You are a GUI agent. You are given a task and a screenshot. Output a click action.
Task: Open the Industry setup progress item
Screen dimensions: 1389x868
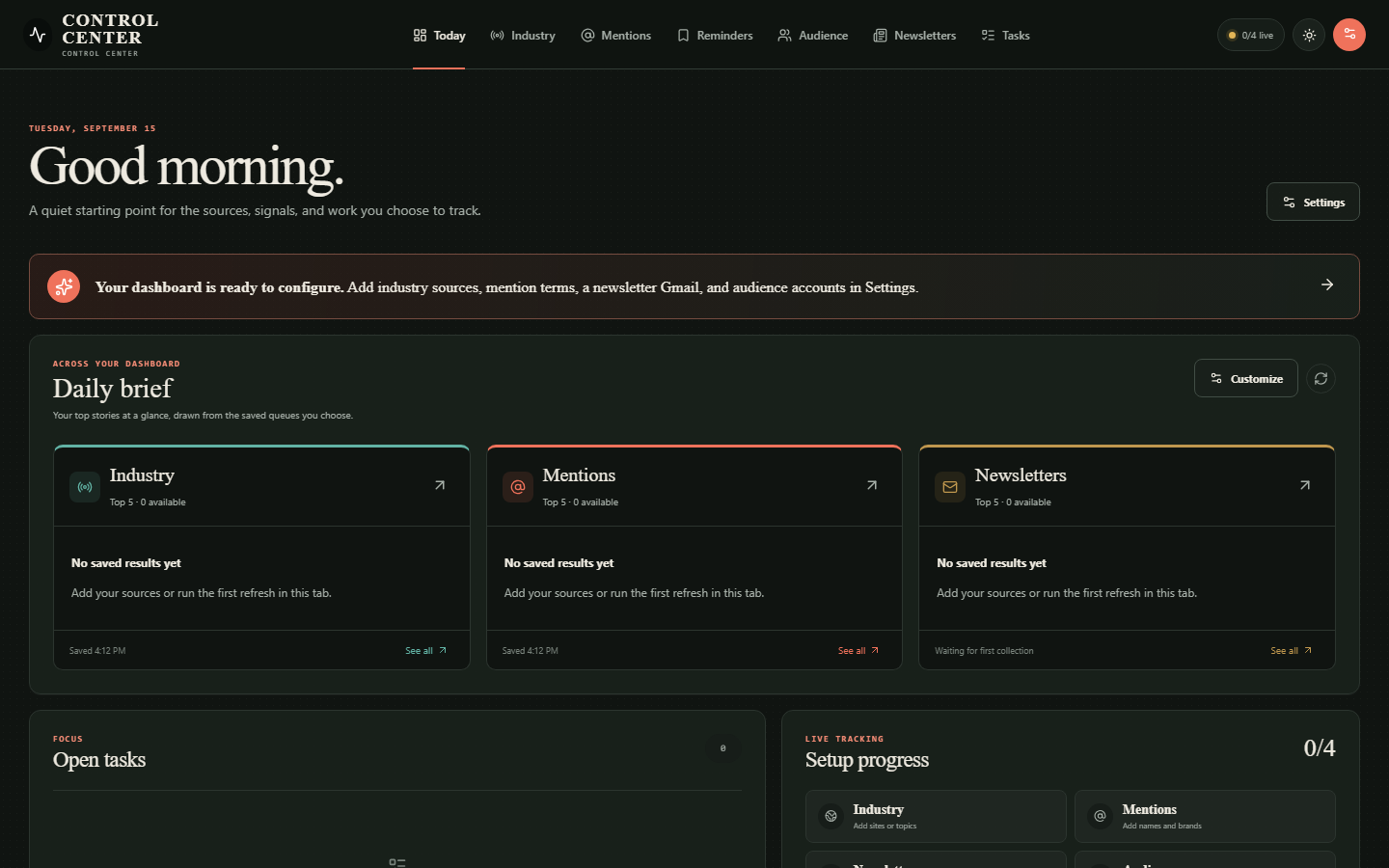point(936,816)
